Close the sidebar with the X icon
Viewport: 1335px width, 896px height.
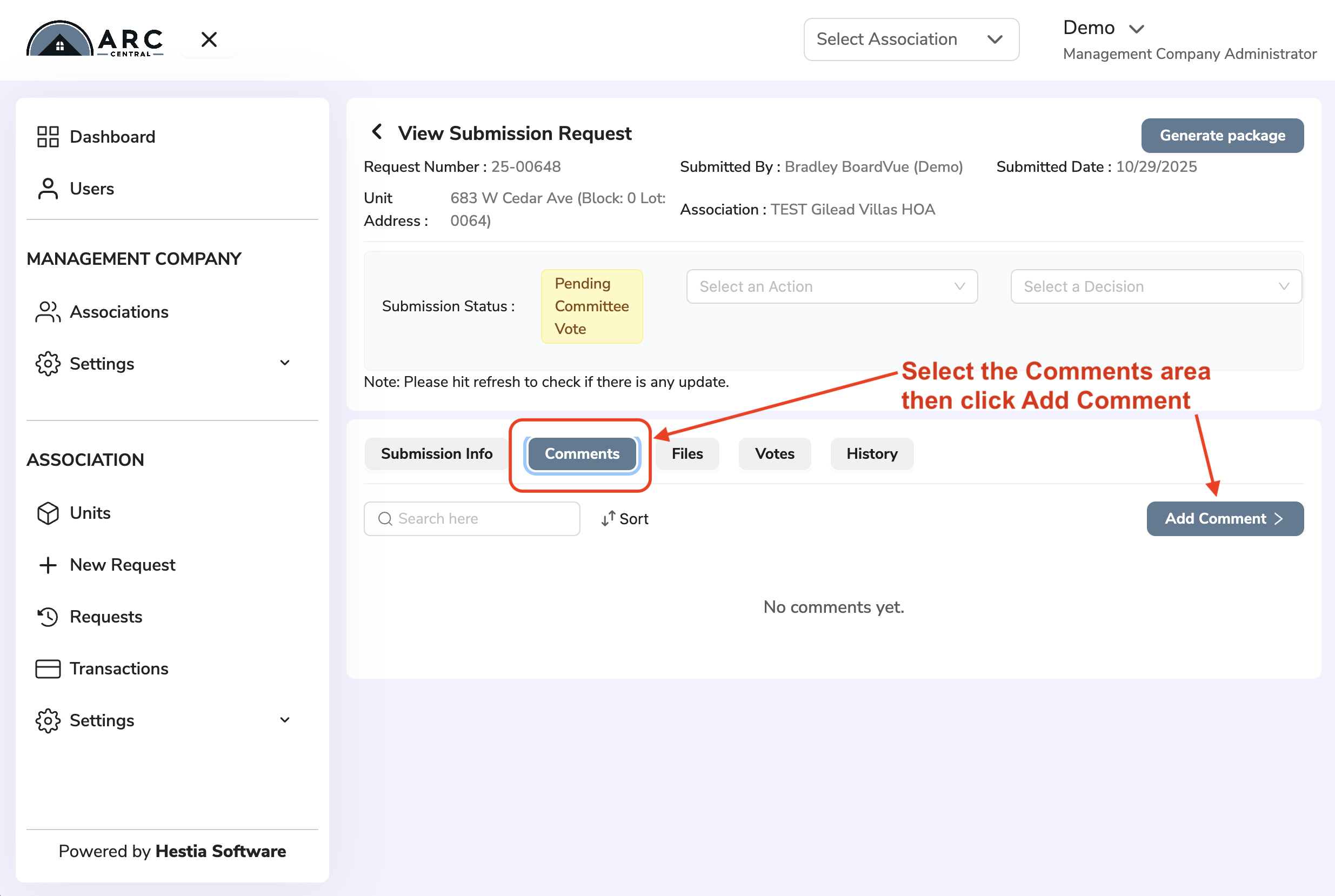[x=209, y=39]
